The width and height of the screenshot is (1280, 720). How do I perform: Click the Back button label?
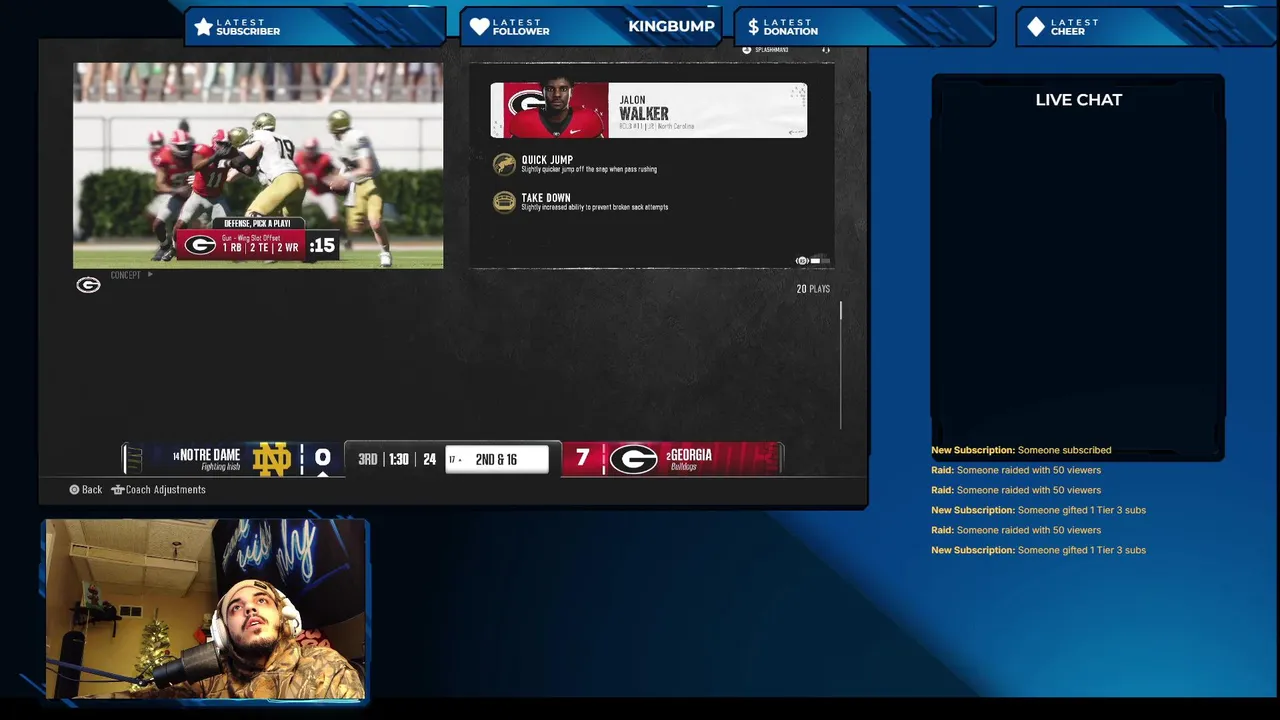92,490
